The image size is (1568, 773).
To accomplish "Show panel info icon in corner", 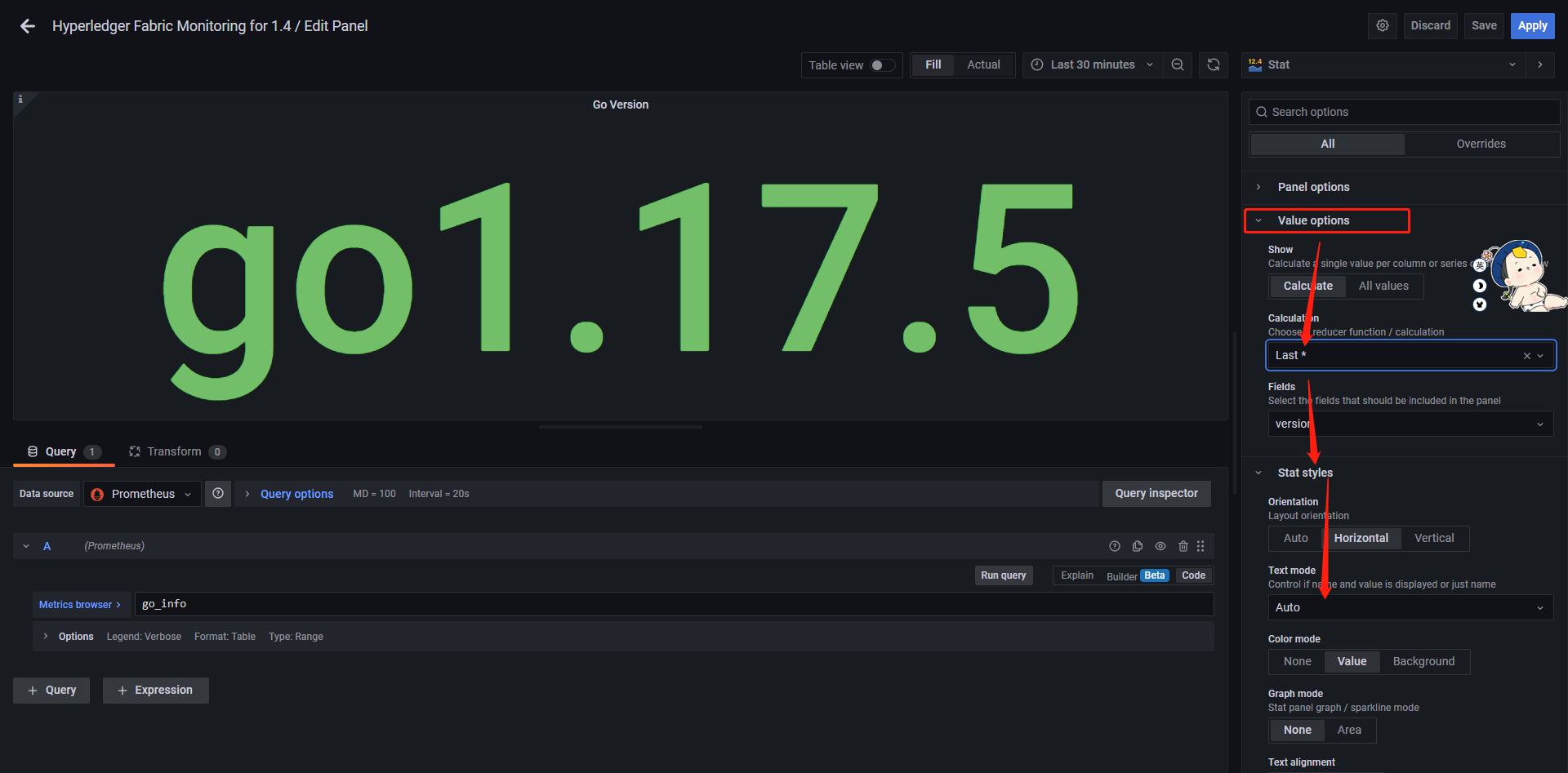I will (20, 100).
